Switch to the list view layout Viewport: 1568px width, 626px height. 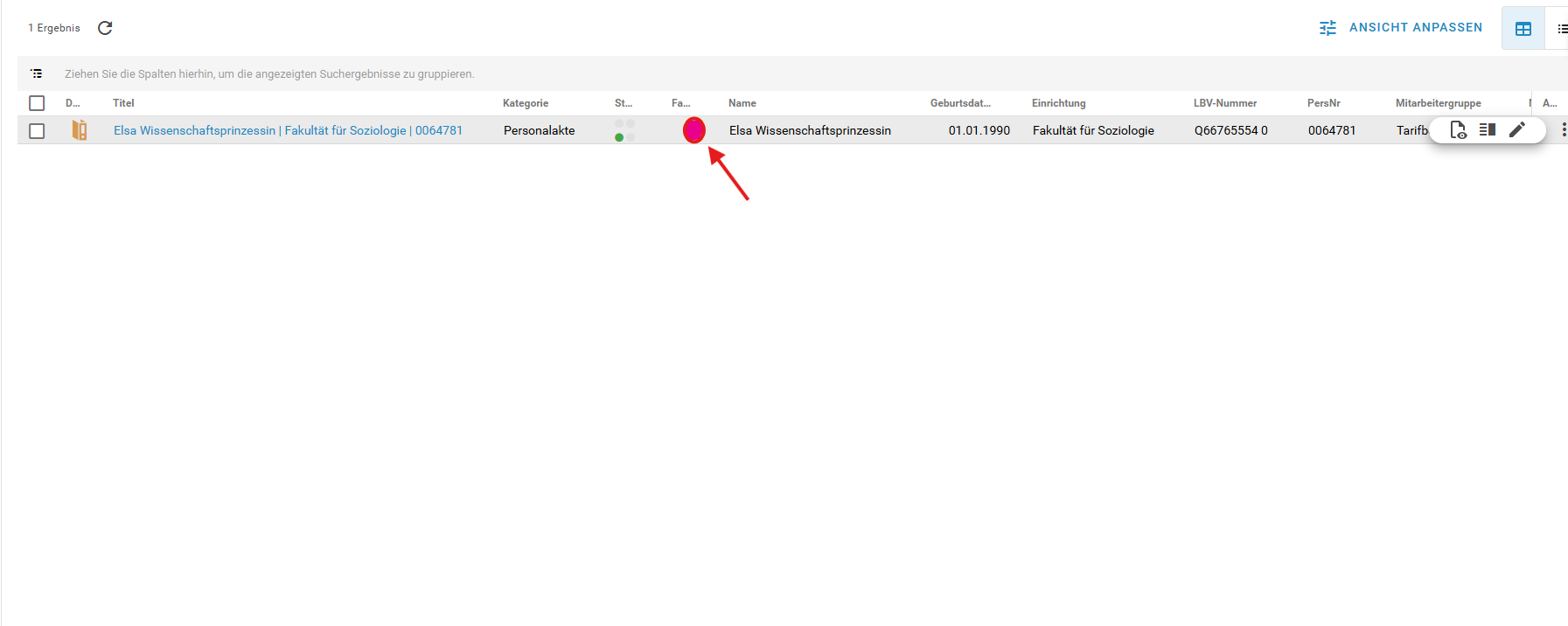[x=1561, y=29]
